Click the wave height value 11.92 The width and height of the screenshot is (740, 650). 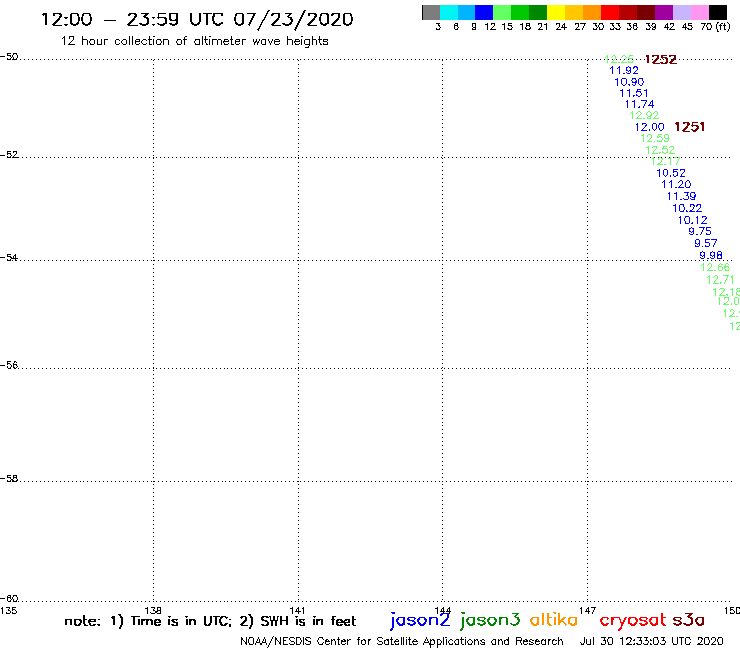tap(624, 70)
